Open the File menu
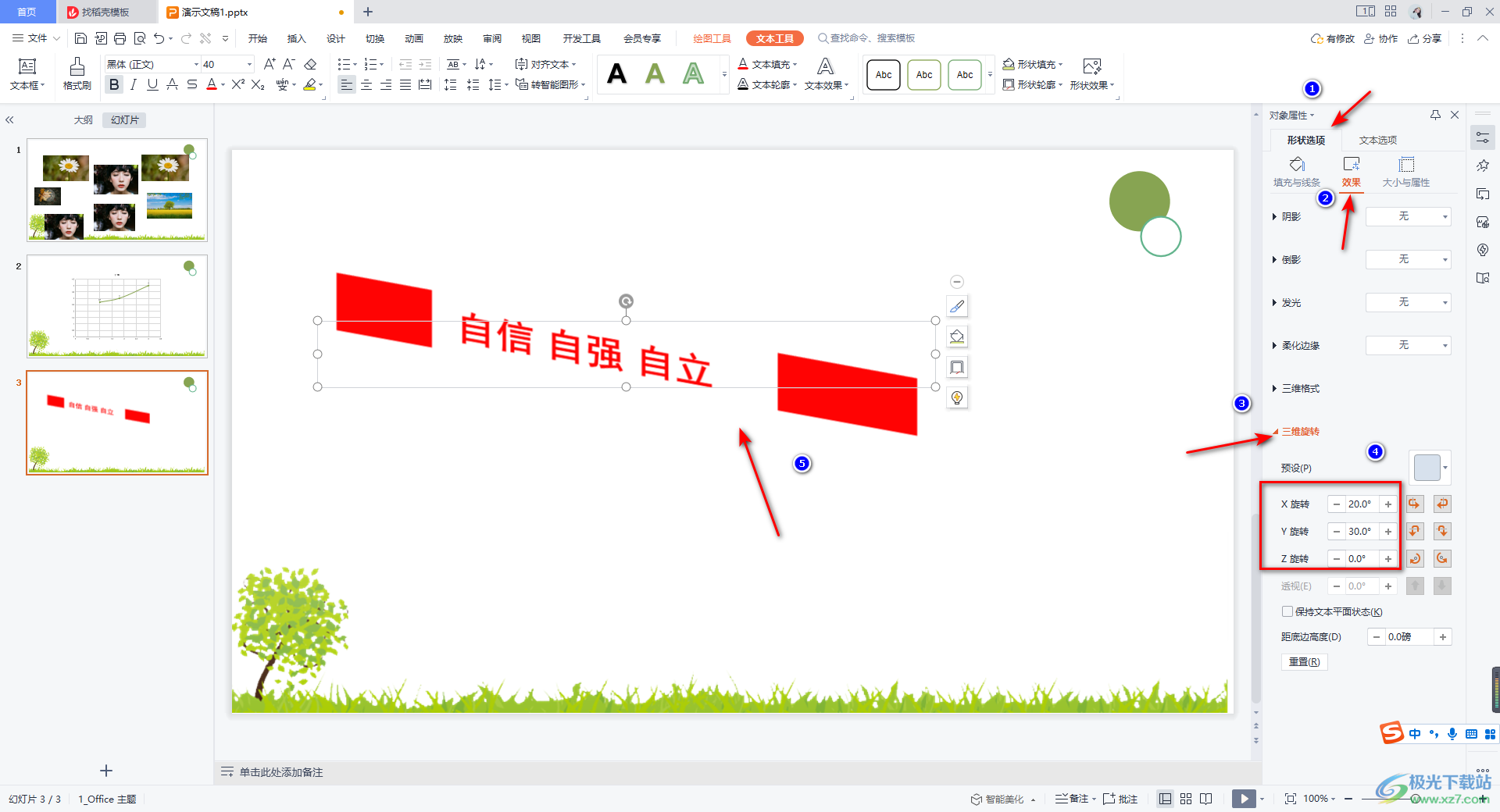Screen dimensions: 1500x812 tap(37, 38)
